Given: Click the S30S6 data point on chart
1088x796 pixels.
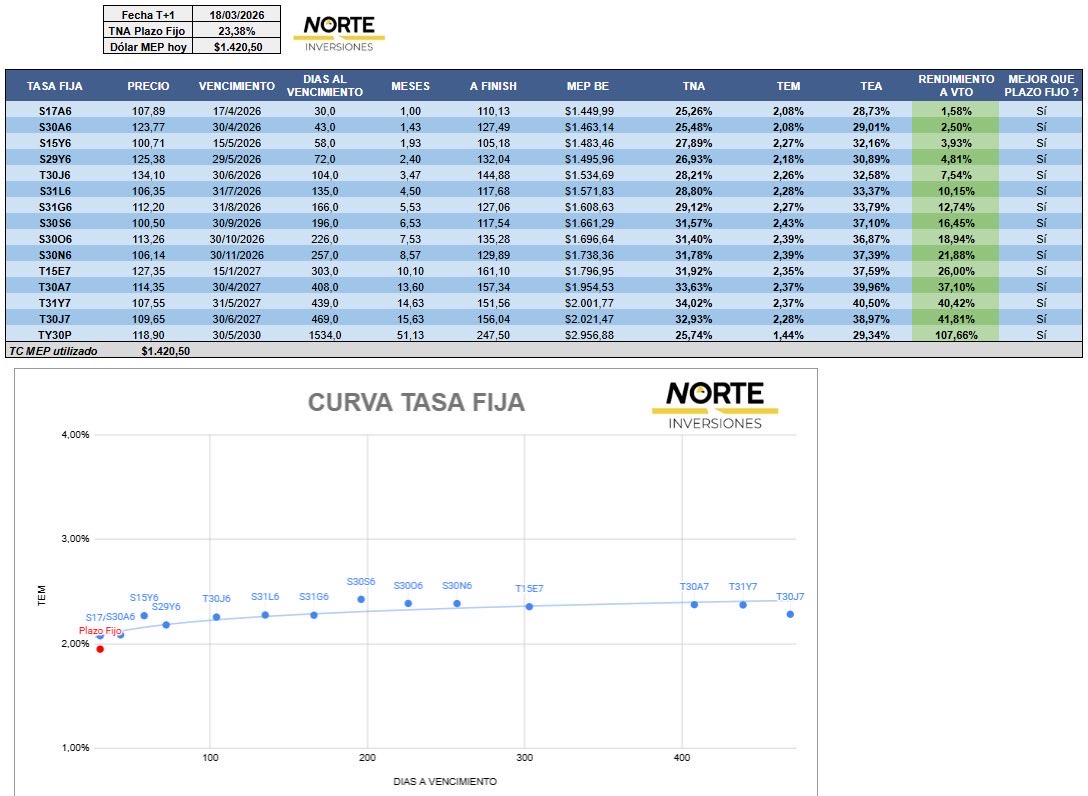Looking at the screenshot, I should click(361, 599).
